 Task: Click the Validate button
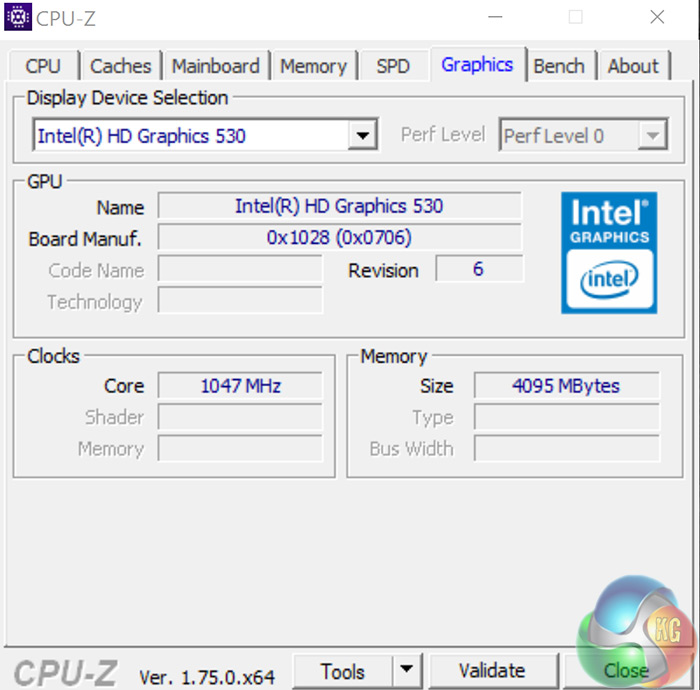coord(492,670)
